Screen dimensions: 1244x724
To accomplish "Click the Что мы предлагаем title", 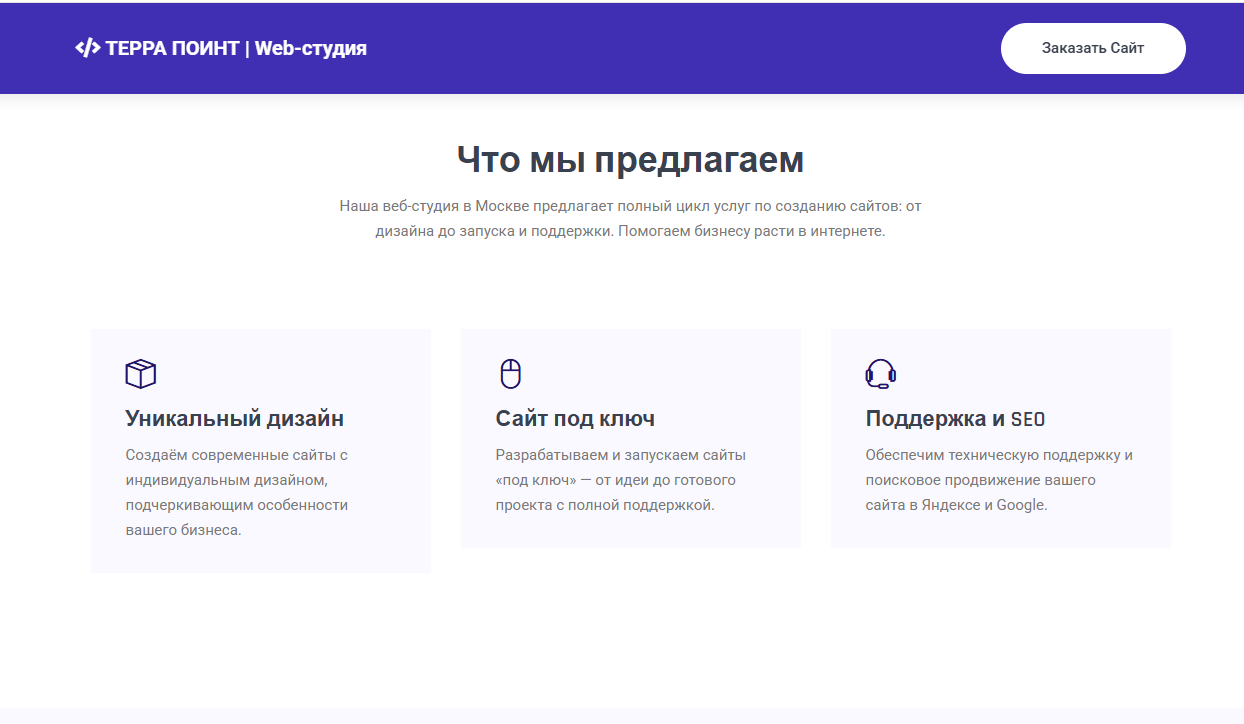I will (x=630, y=160).
